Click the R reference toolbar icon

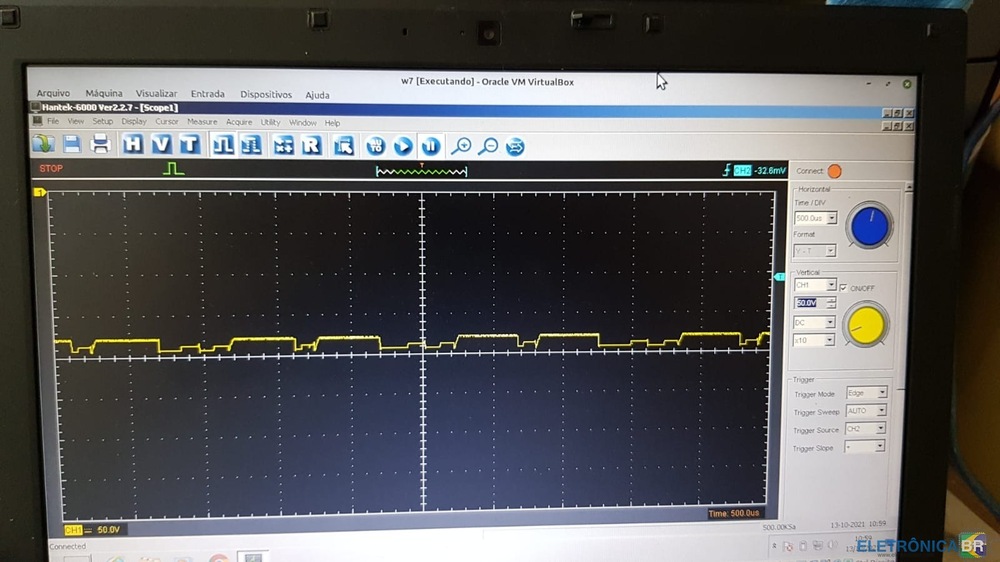click(x=311, y=145)
